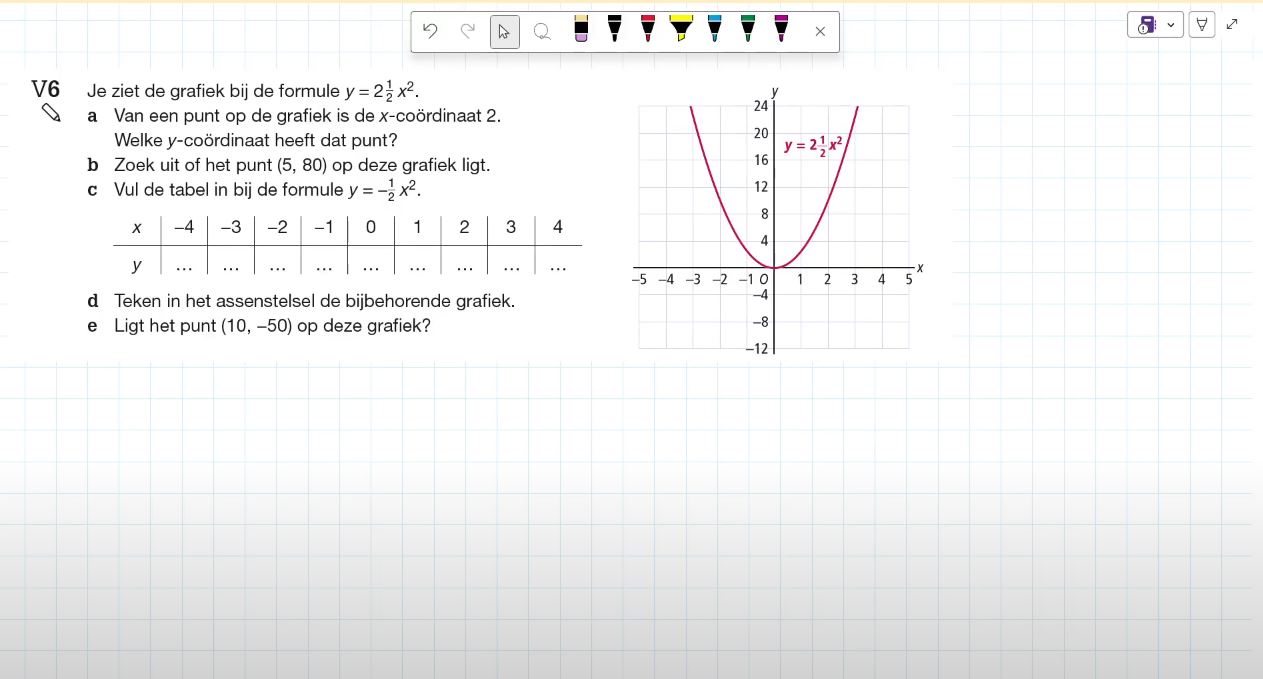The image size is (1263, 679).
Task: Pick the light blue pen
Action: click(714, 29)
